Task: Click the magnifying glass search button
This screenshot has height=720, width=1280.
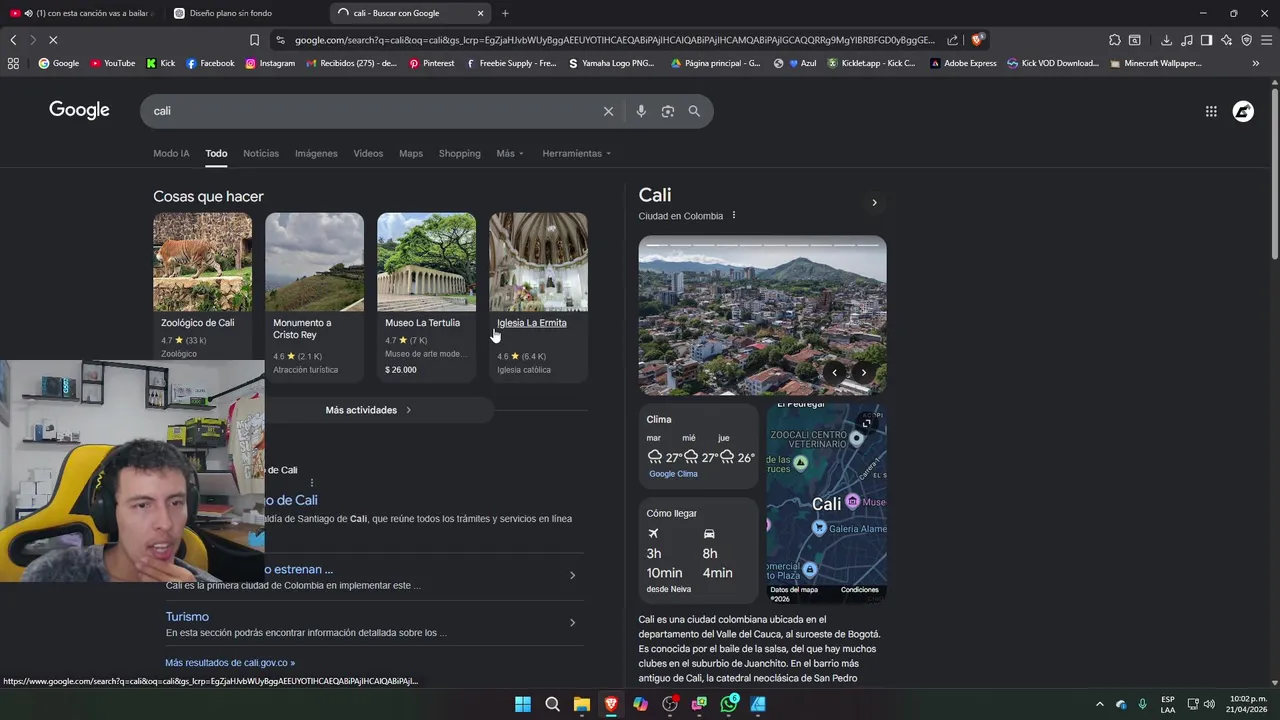Action: 694,111
